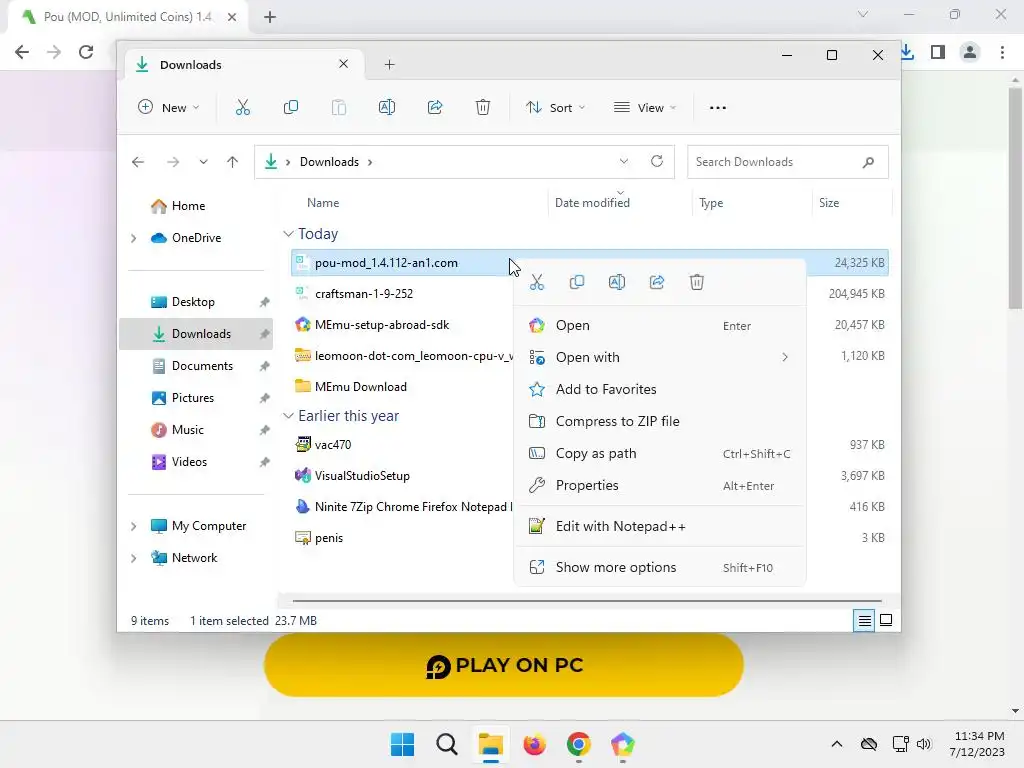
Task: Click Chrome's profile avatar icon
Action: (970, 52)
